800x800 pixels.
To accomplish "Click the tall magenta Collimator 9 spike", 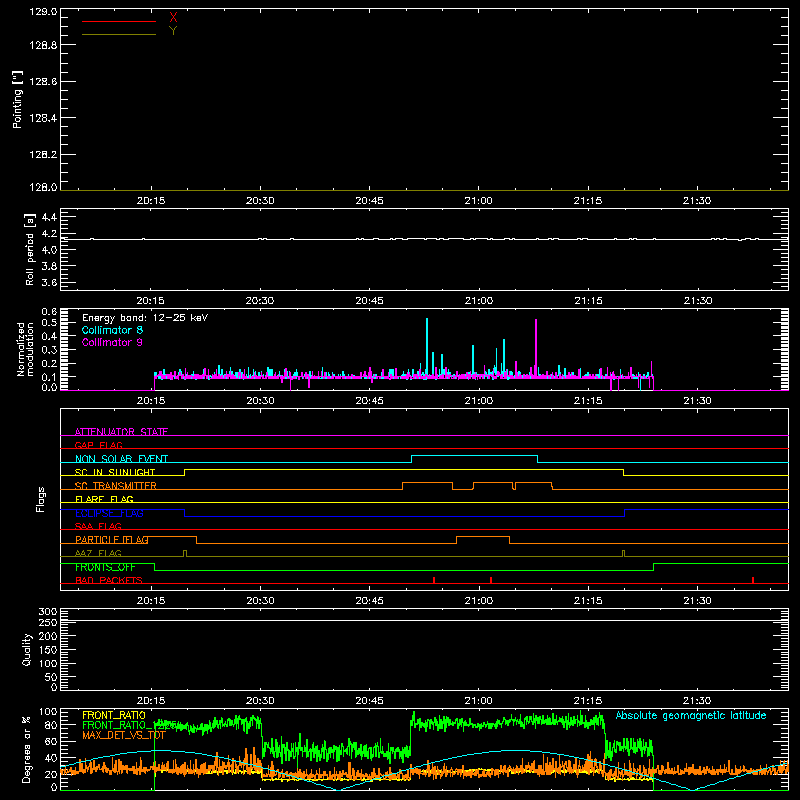I will (x=536, y=347).
